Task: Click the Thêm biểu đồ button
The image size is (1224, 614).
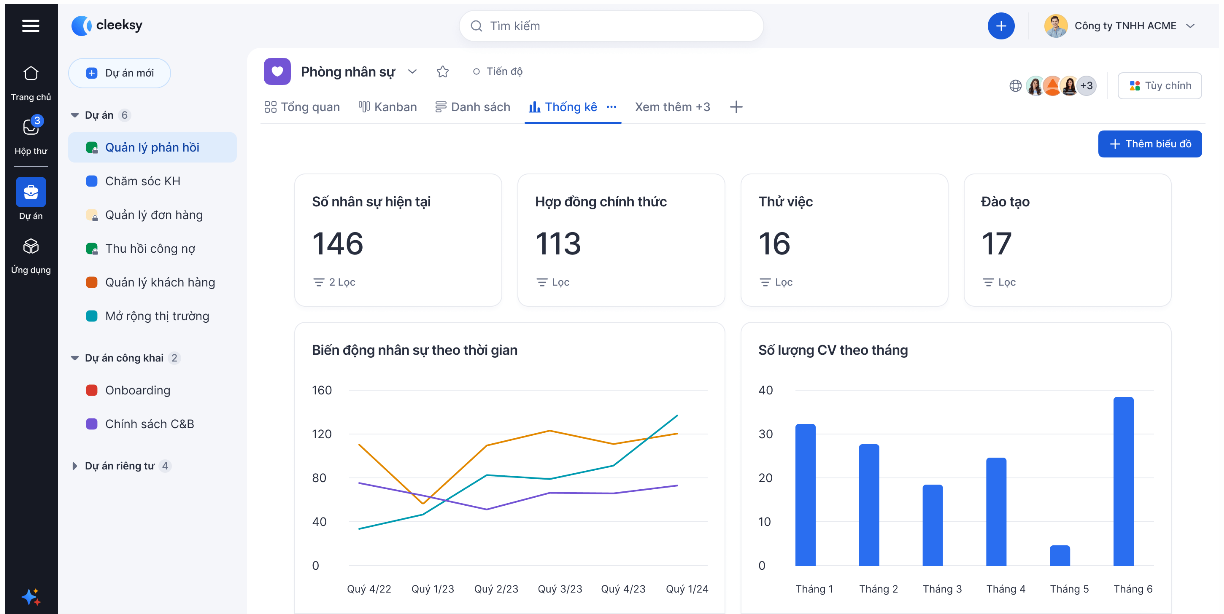Action: [x=1150, y=144]
